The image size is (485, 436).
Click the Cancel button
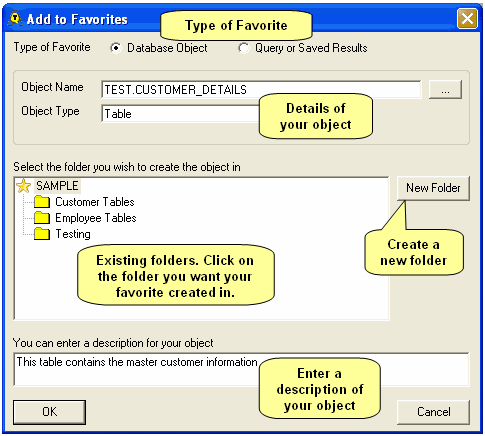tap(433, 412)
